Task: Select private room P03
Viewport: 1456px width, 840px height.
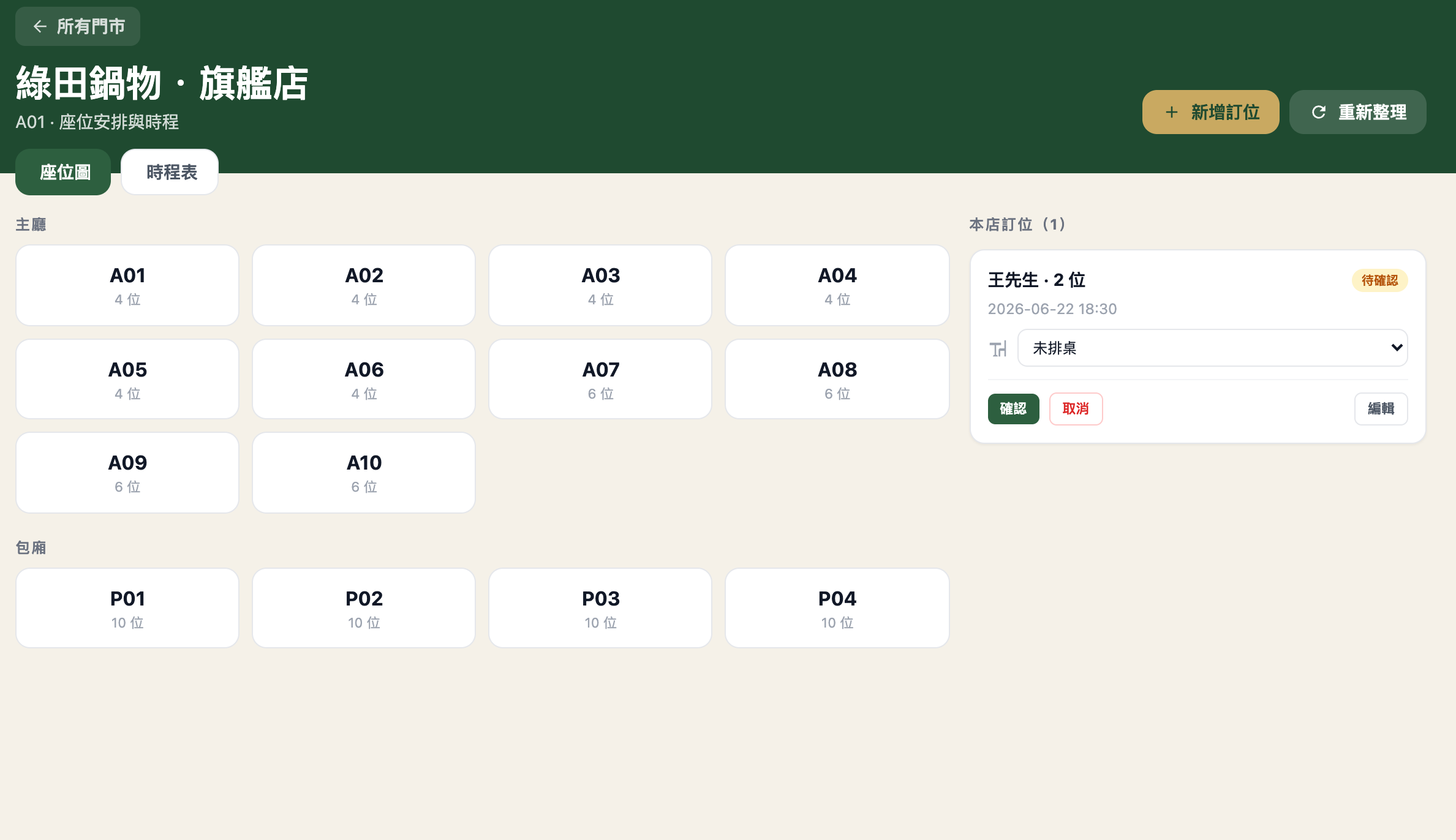Action: (x=600, y=608)
